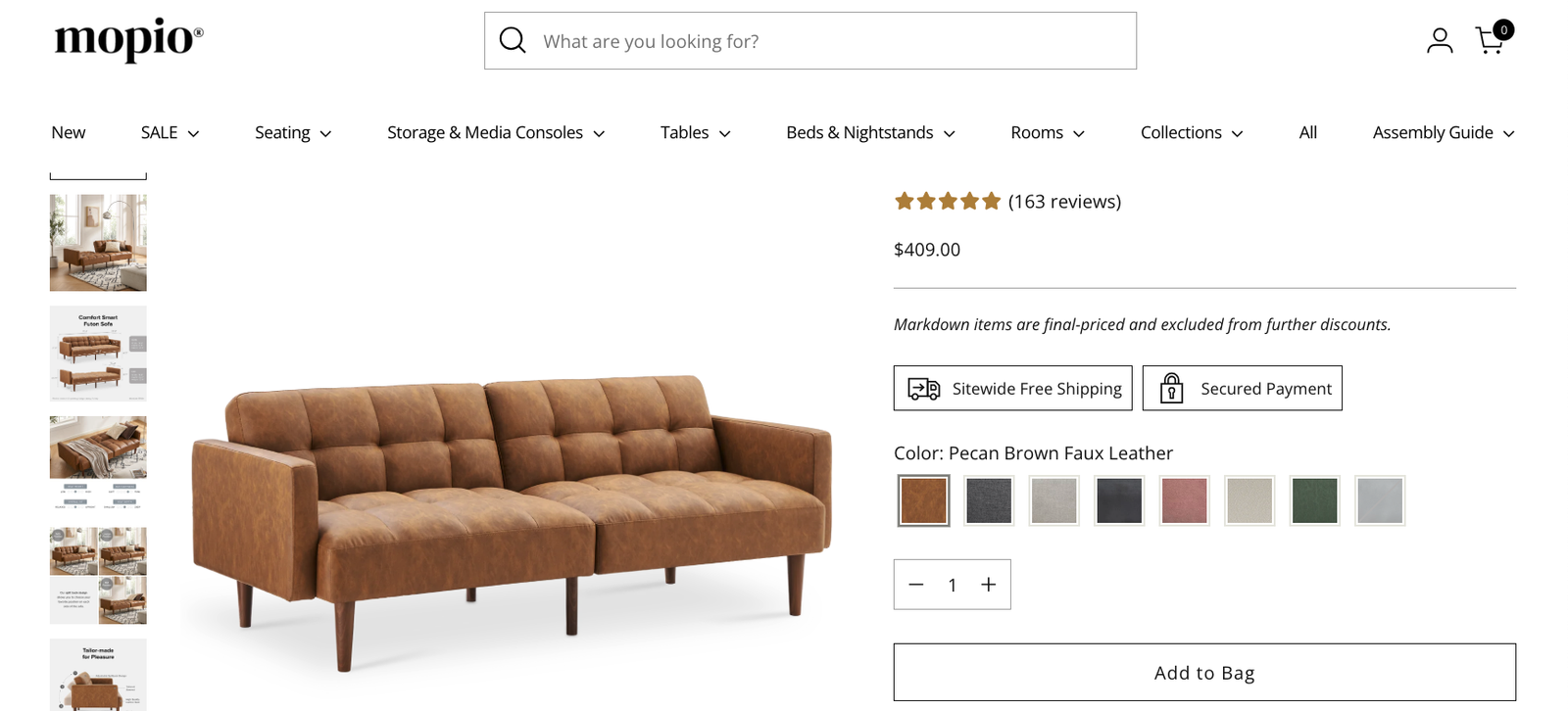Decrease quantity with the minus icon
Screen dimensions: 1568x711
coord(915,585)
